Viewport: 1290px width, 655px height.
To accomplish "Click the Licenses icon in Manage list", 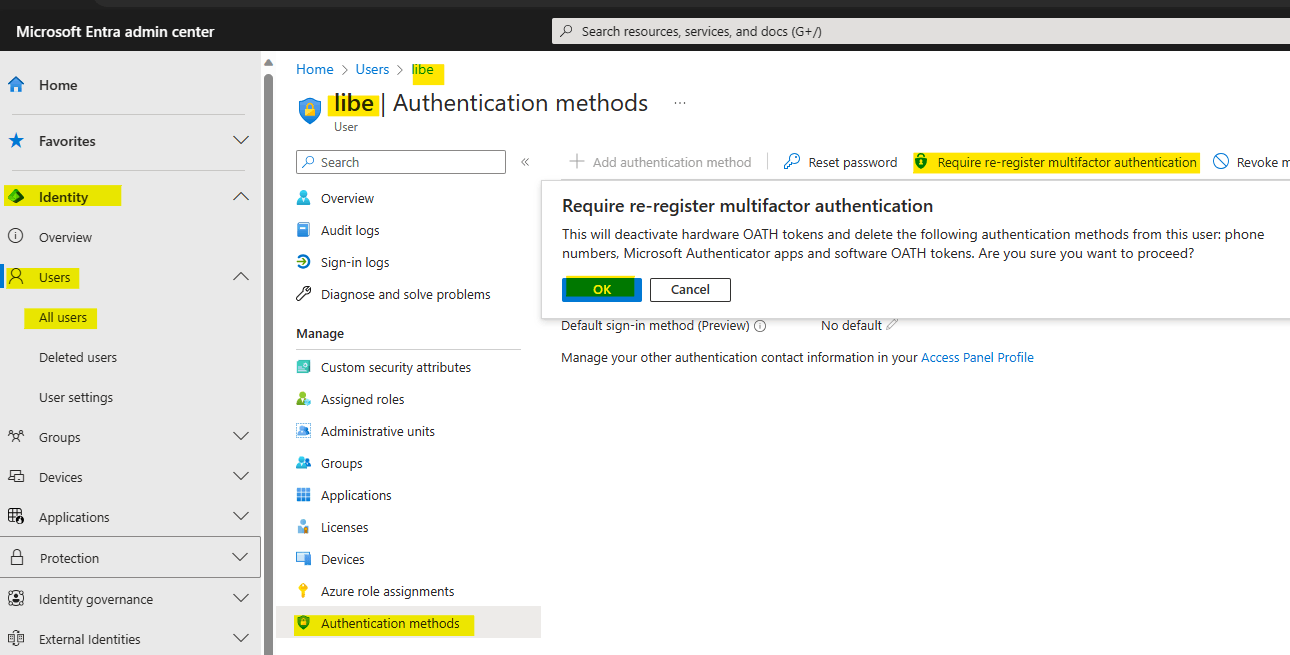I will [x=304, y=527].
